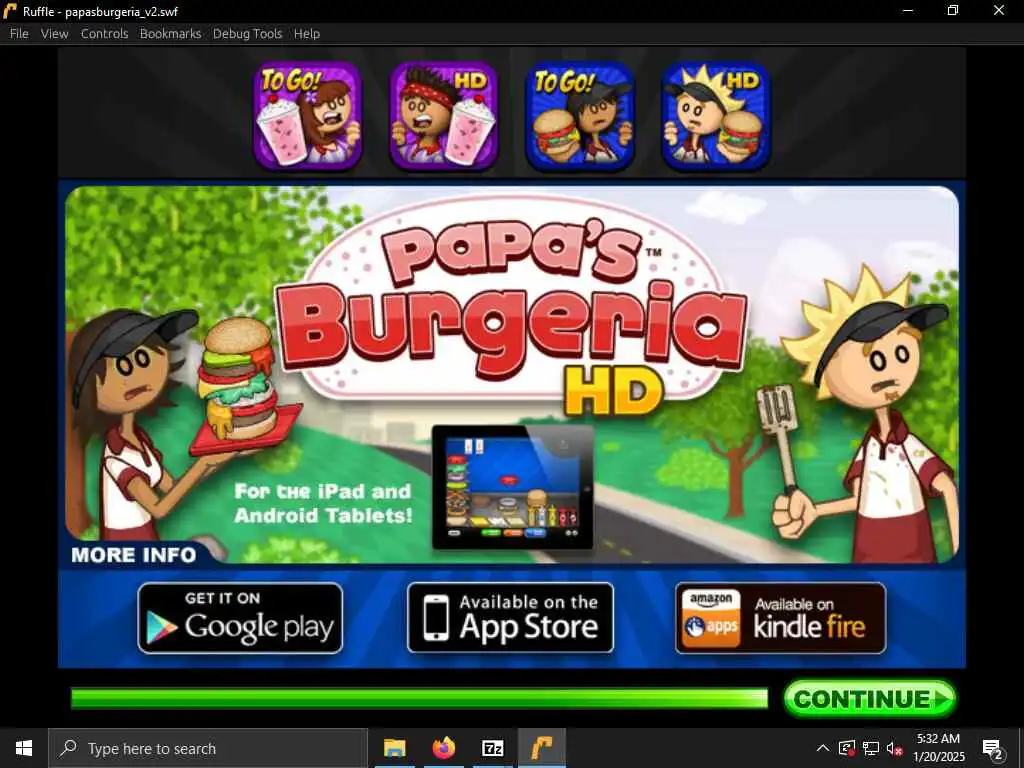
Task: Click the Get it on Google Play badge
Action: 240,618
